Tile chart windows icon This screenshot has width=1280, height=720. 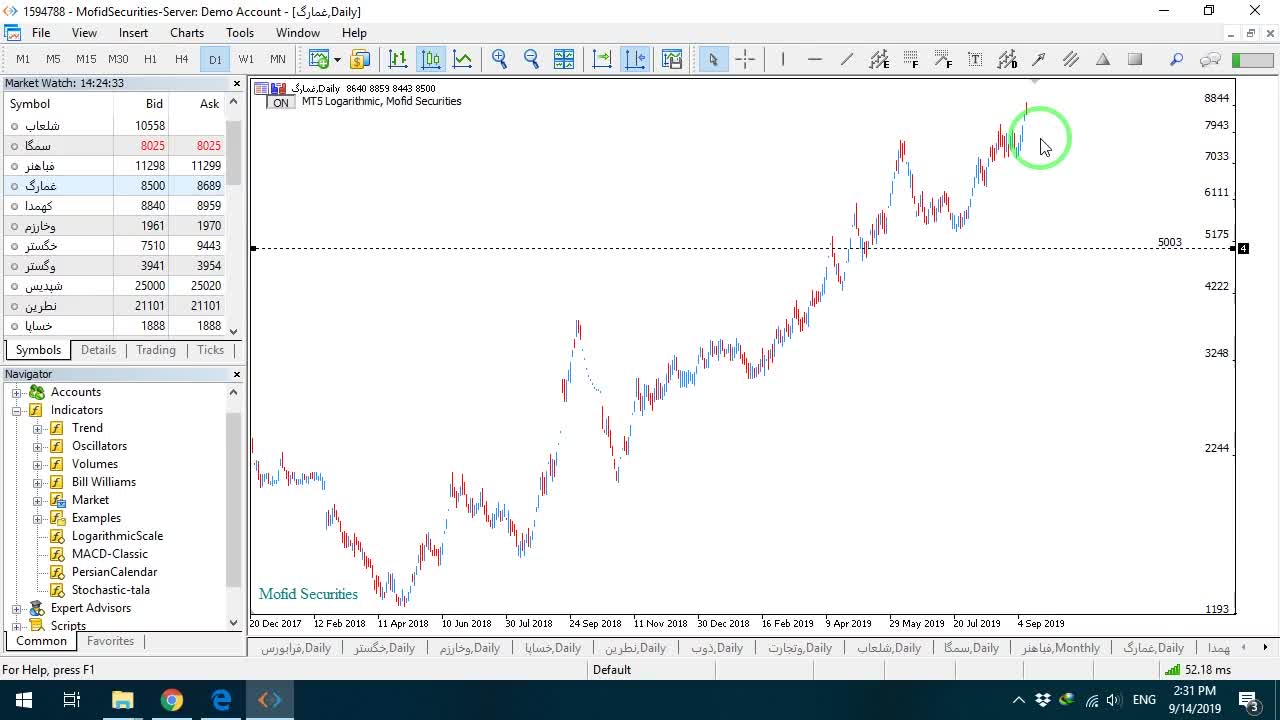(x=564, y=59)
